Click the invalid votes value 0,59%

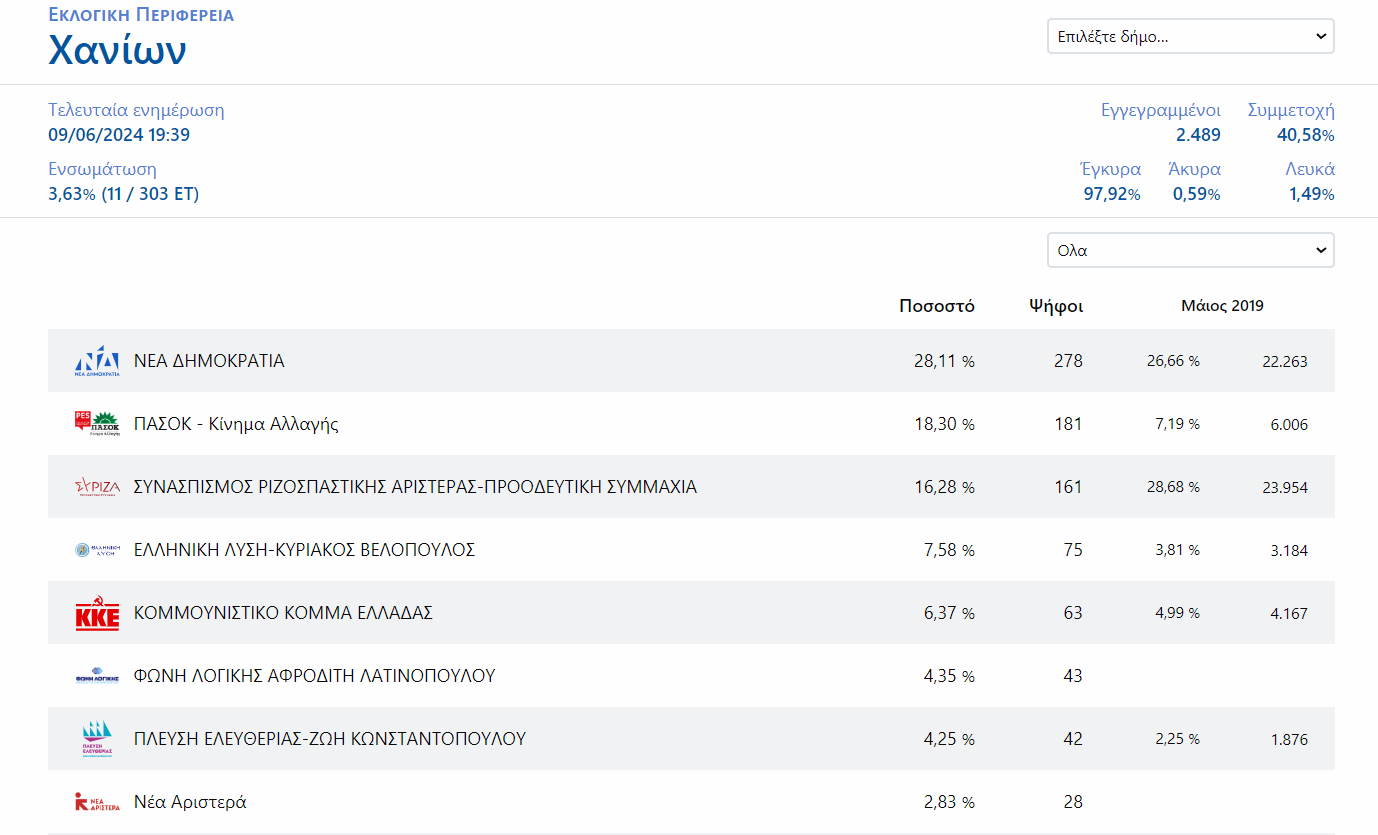1197,194
